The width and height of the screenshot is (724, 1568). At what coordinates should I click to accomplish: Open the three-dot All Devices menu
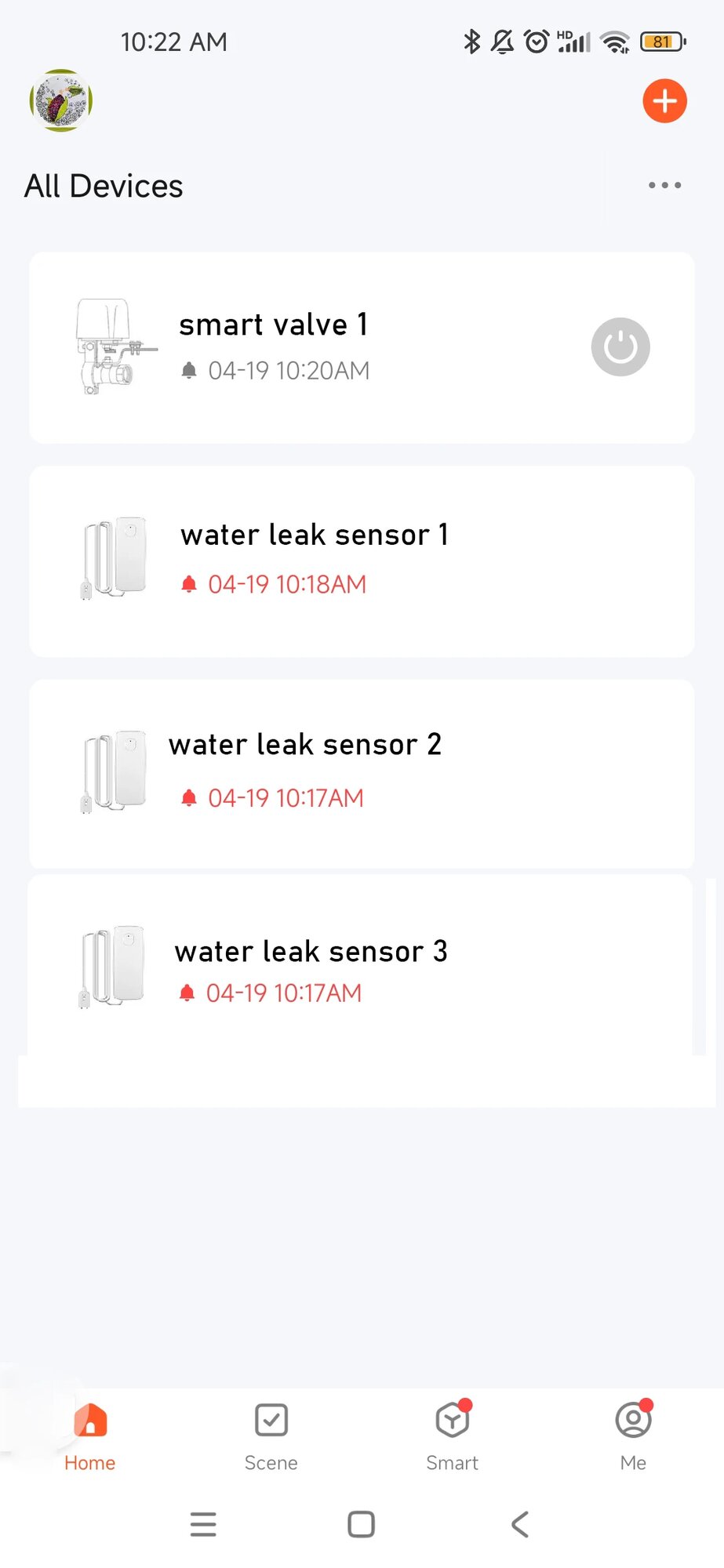click(x=664, y=186)
